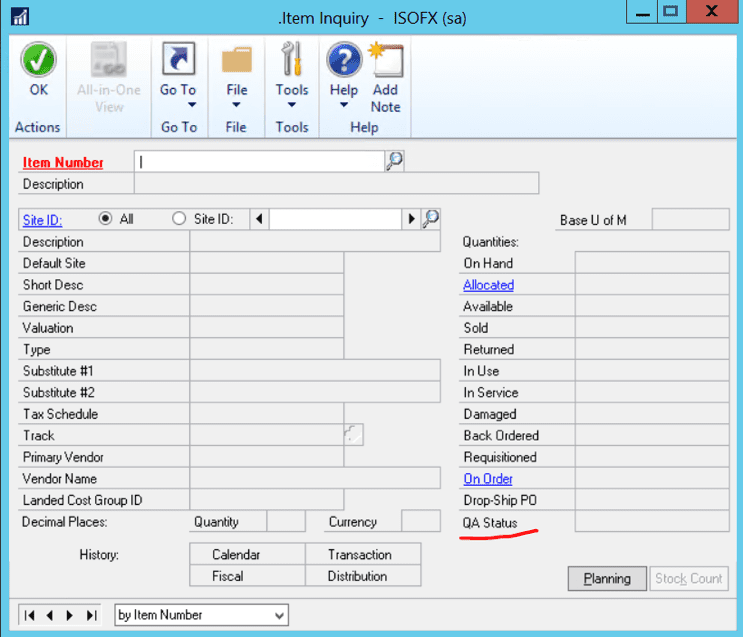Expand the sort by Item Number dropdown
Image resolution: width=743 pixels, height=637 pixels.
point(279,615)
